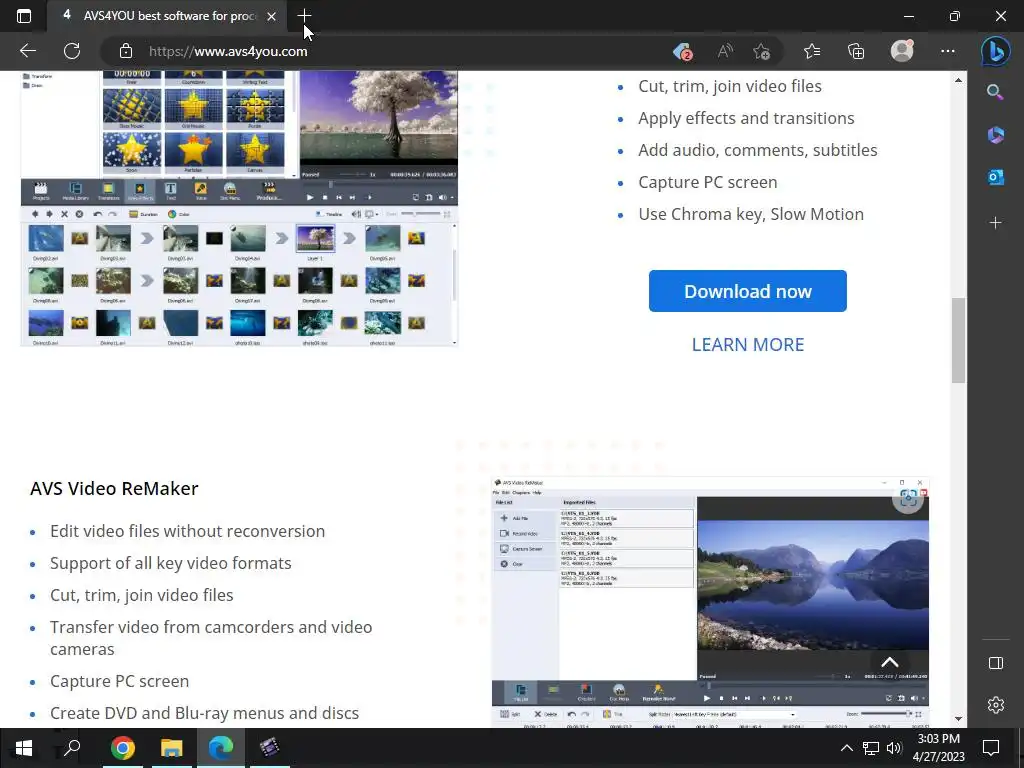The height and width of the screenshot is (768, 1024).
Task: Click the AVS Video ReMaker heading
Action: (114, 488)
